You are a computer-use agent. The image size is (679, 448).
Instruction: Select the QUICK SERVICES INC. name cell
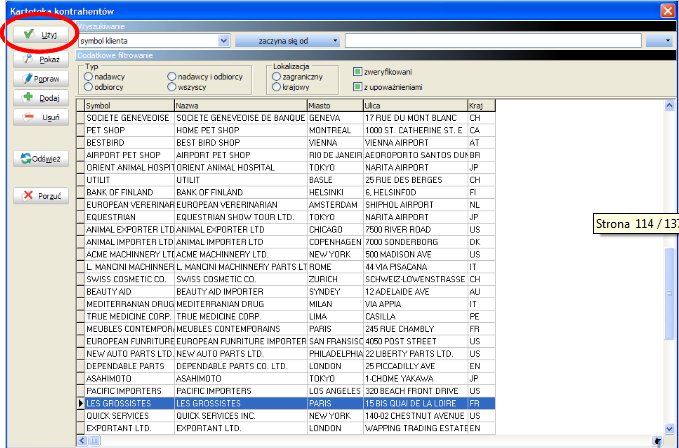(x=241, y=416)
